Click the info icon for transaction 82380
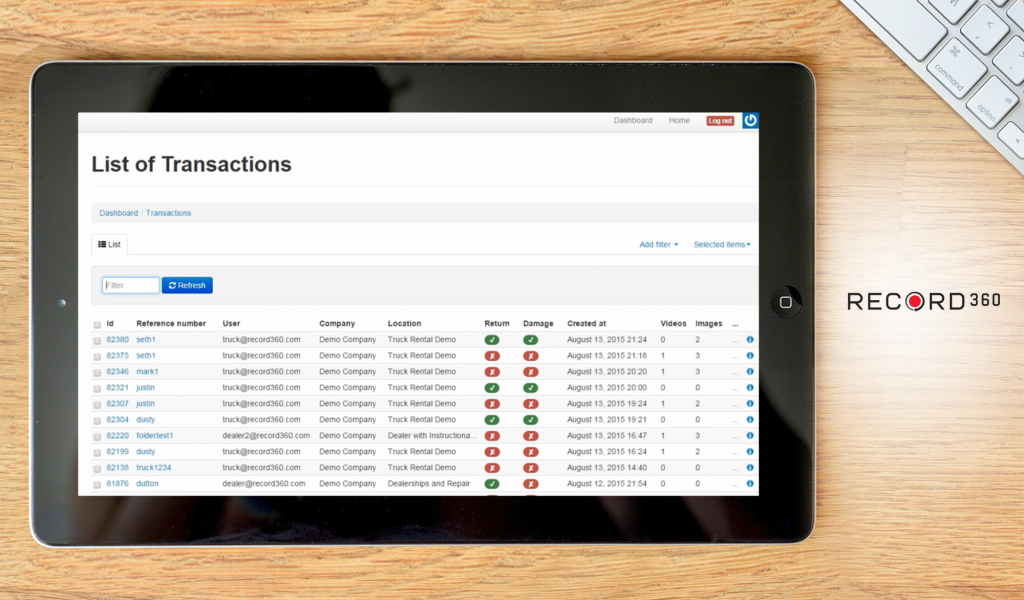This screenshot has width=1024, height=600. pyautogui.click(x=749, y=339)
